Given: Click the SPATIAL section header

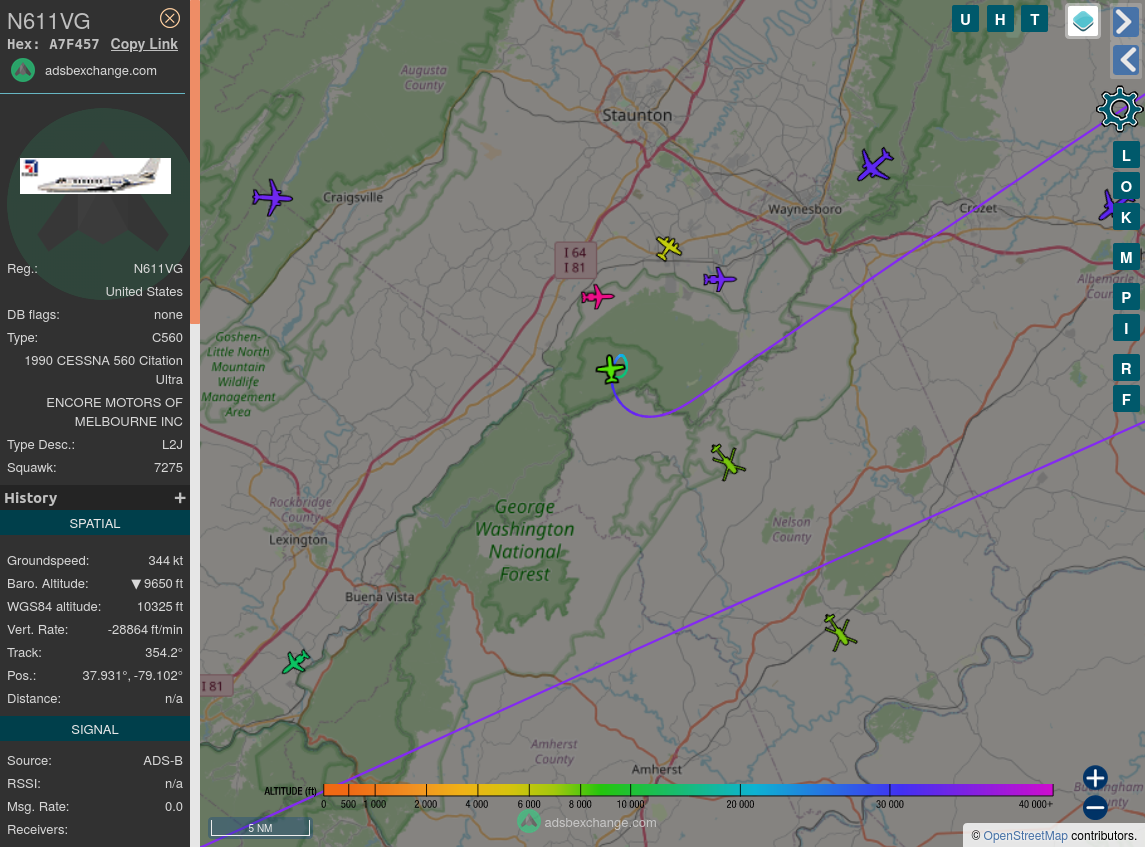Looking at the screenshot, I should coord(95,524).
